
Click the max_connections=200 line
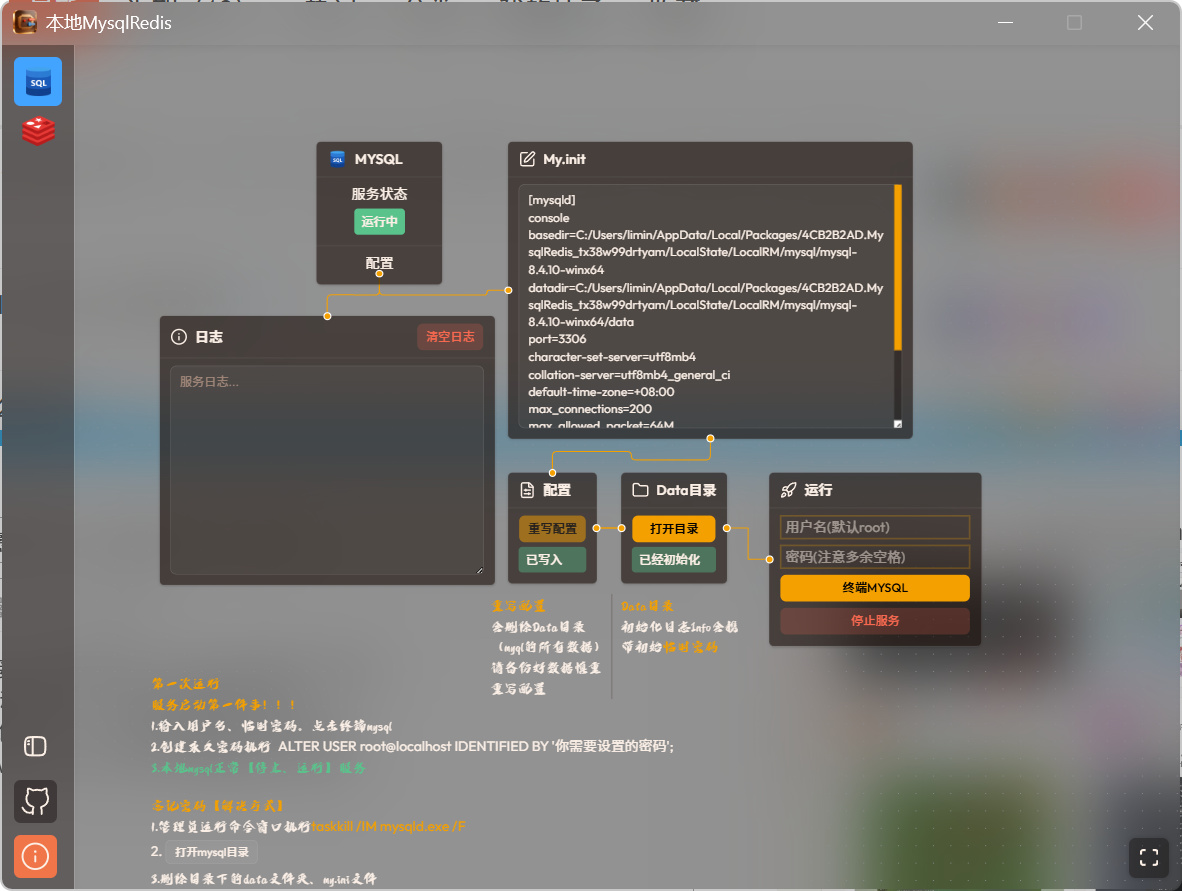pyautogui.click(x=590, y=409)
